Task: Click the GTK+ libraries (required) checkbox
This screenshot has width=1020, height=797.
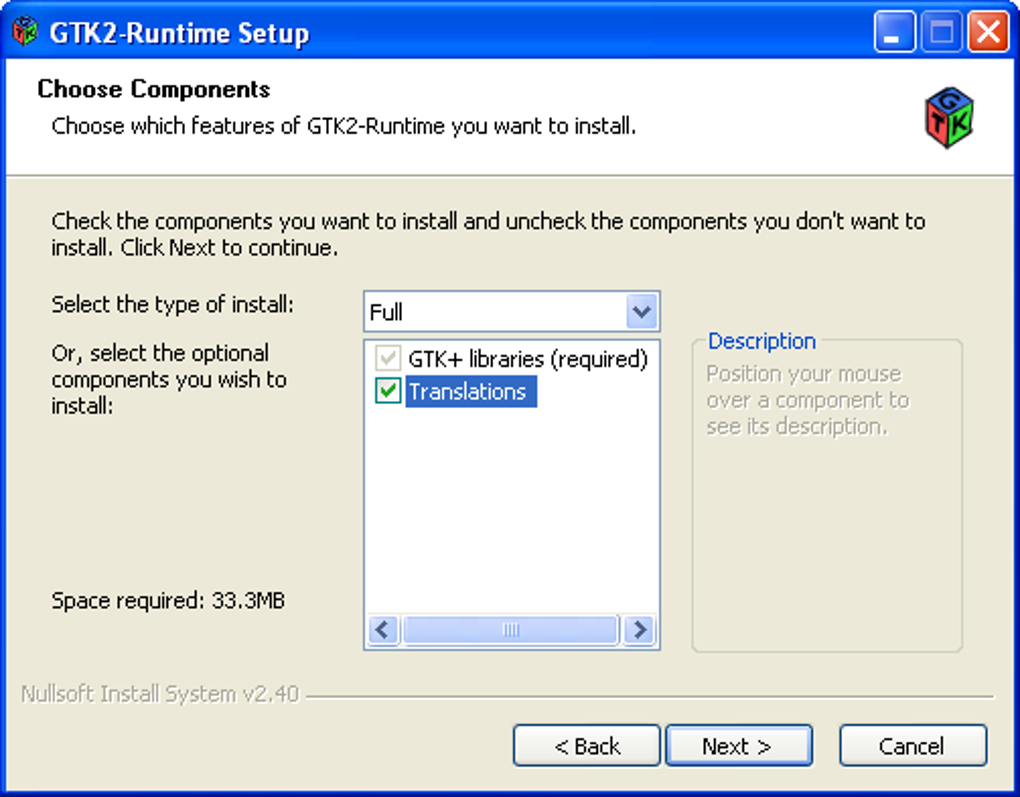Action: tap(388, 359)
